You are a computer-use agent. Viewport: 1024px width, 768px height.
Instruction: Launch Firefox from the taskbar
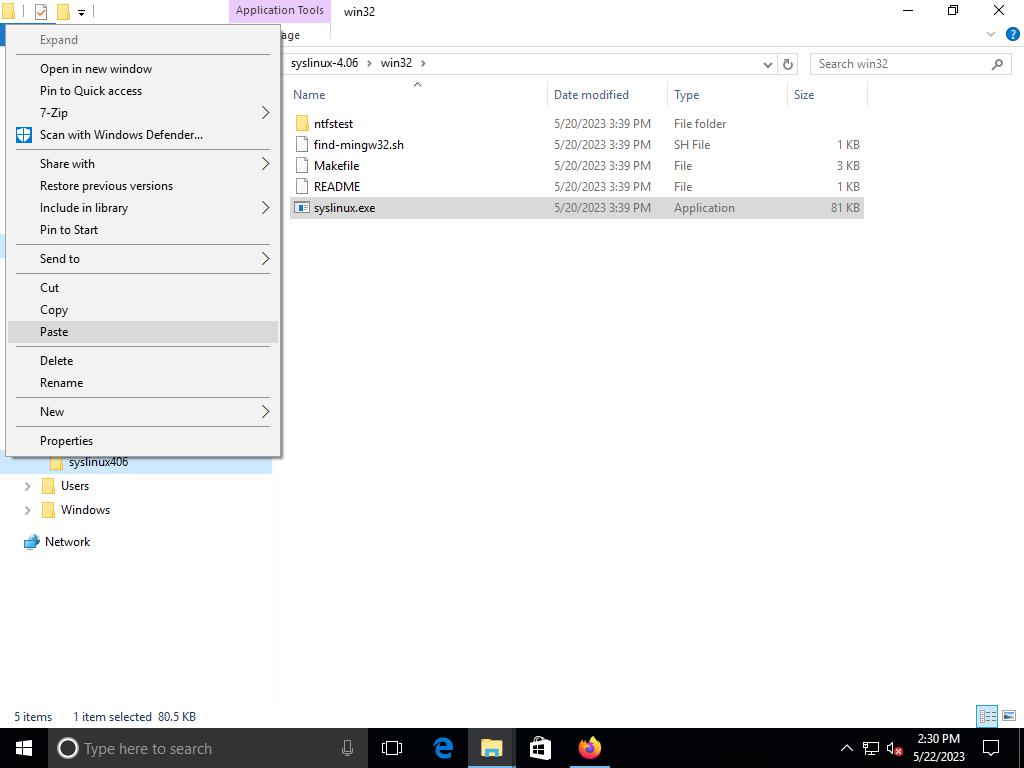coord(589,748)
